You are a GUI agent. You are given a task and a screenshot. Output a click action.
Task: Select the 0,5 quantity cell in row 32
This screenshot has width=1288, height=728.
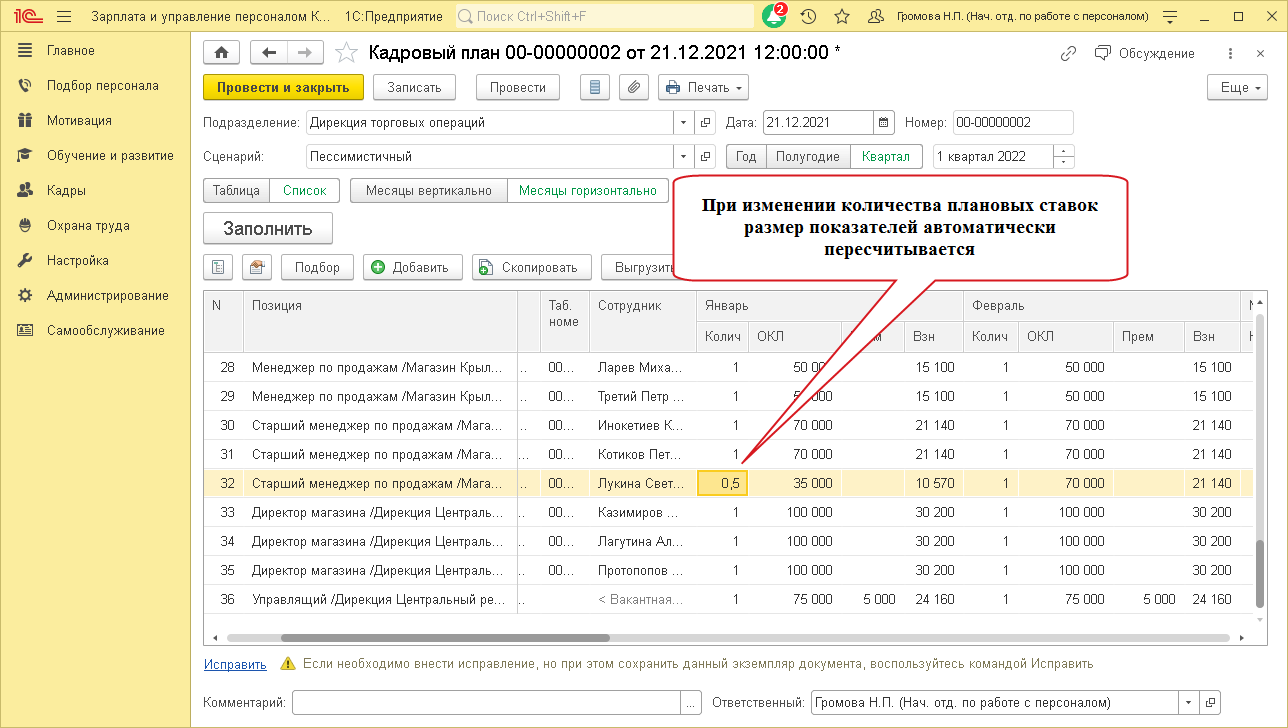722,483
